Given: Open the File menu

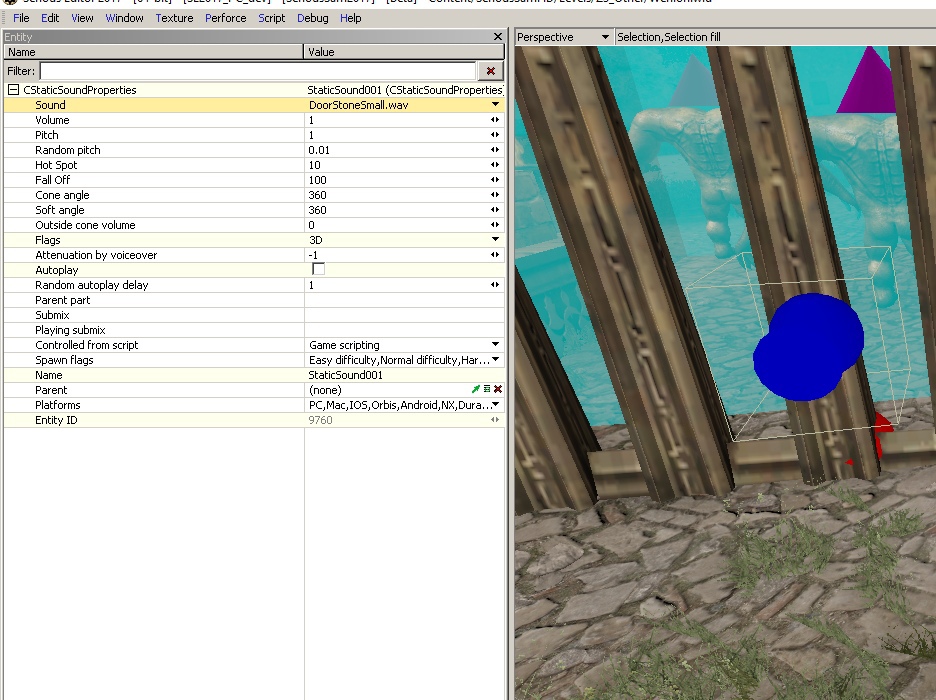Looking at the screenshot, I should point(21,18).
